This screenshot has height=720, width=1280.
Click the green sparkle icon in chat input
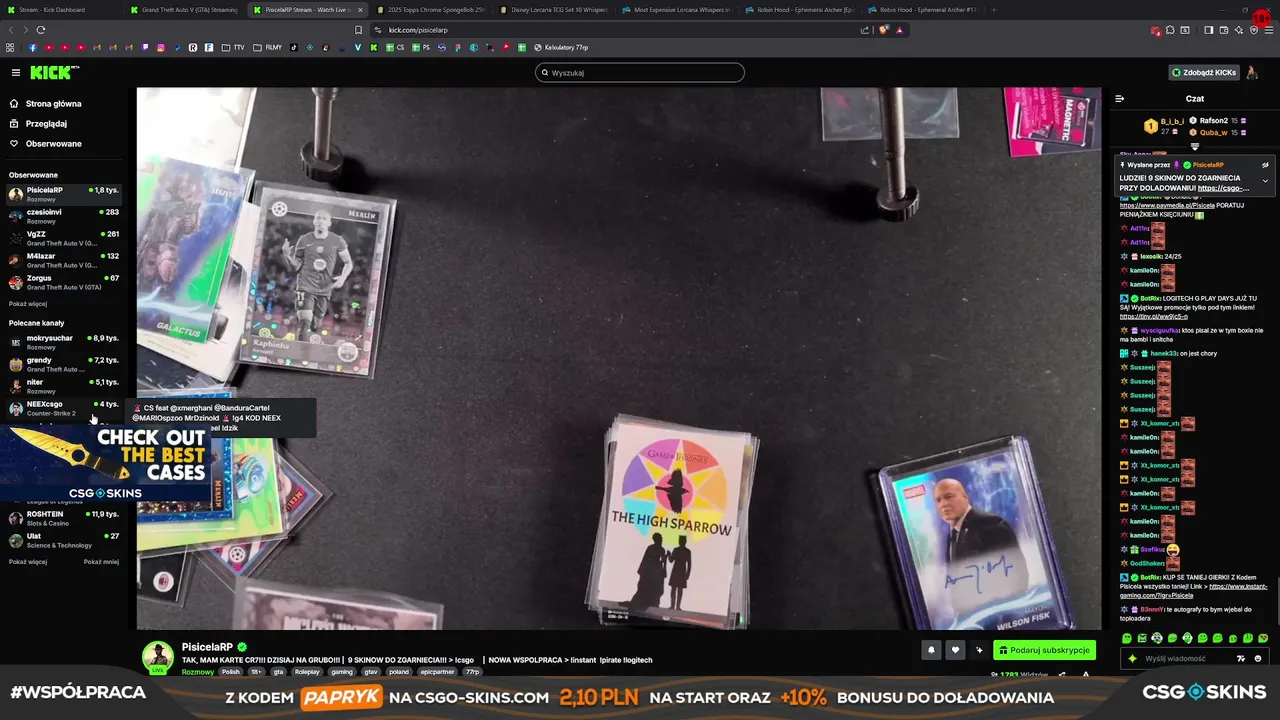(1132, 659)
